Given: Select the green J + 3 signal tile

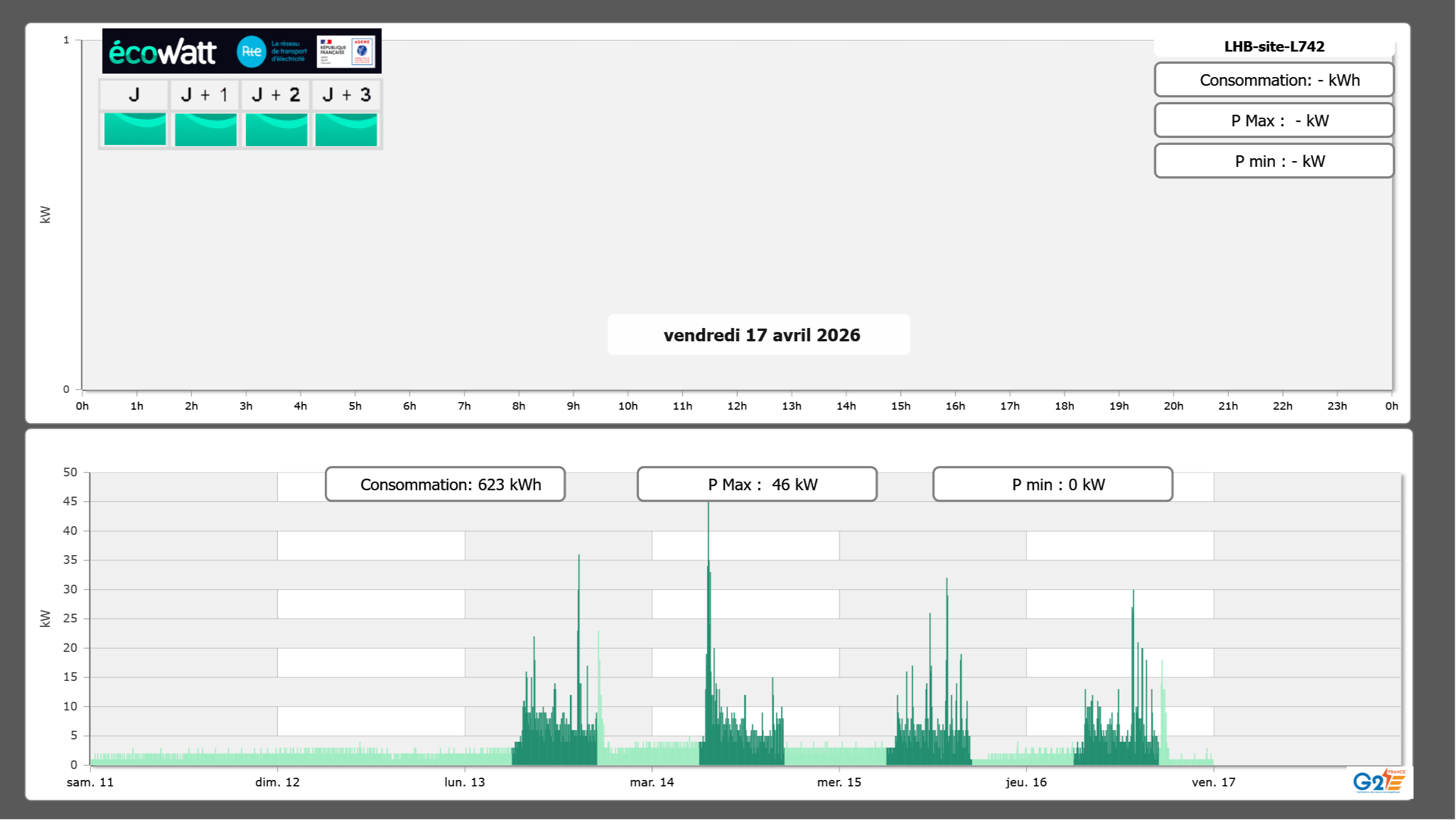Looking at the screenshot, I should [346, 129].
